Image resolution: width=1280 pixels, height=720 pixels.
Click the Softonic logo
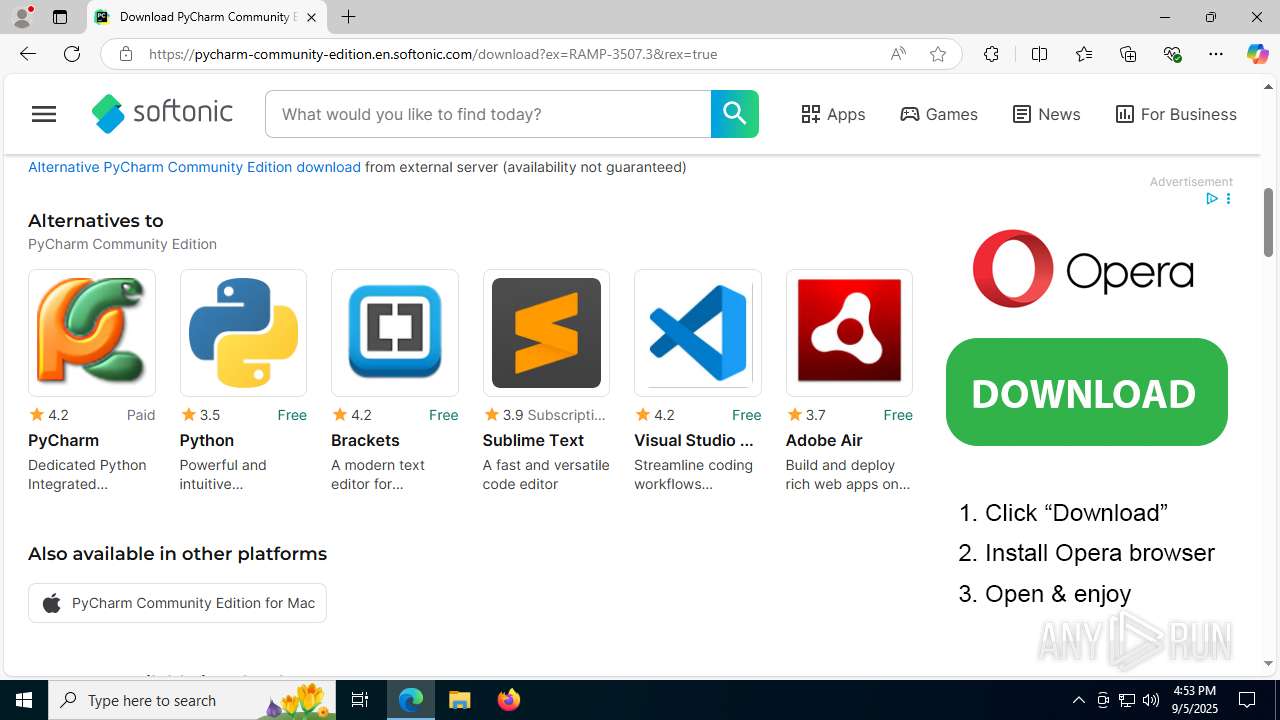tap(162, 114)
